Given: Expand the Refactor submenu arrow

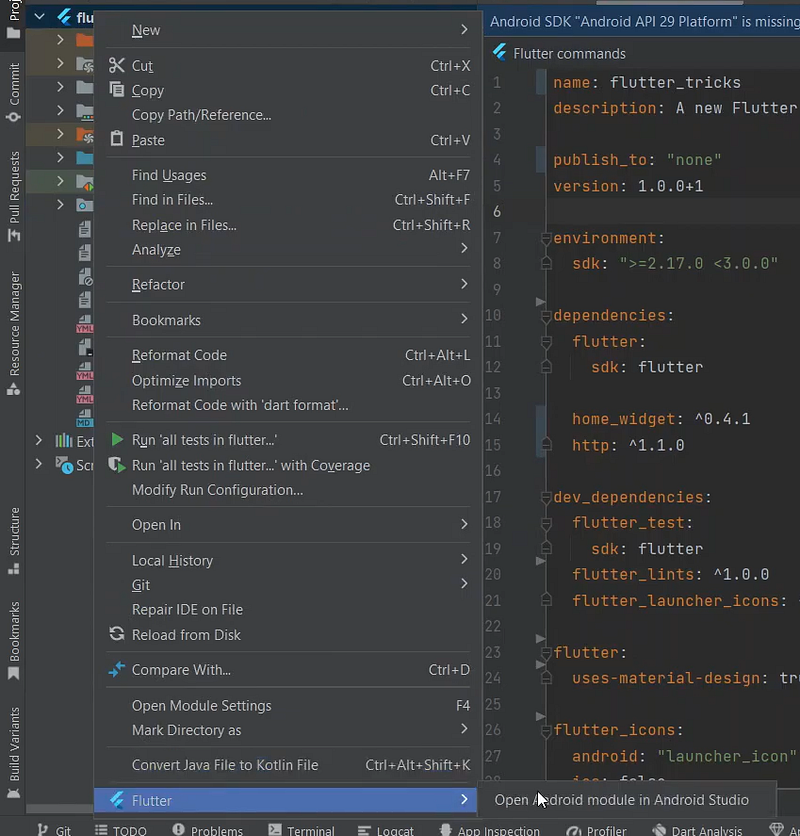Looking at the screenshot, I should (464, 284).
